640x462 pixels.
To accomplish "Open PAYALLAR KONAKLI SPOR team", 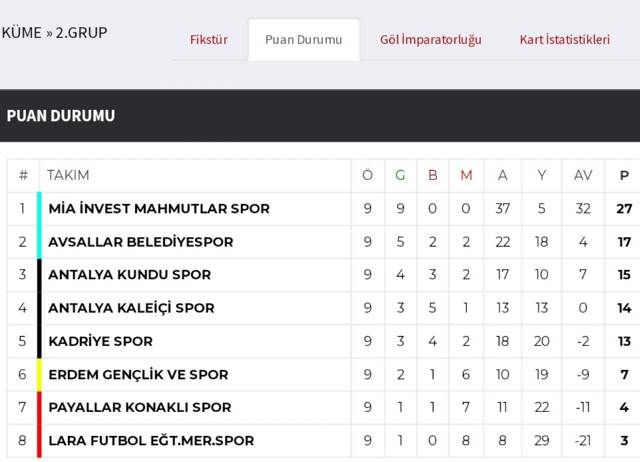I will [139, 407].
